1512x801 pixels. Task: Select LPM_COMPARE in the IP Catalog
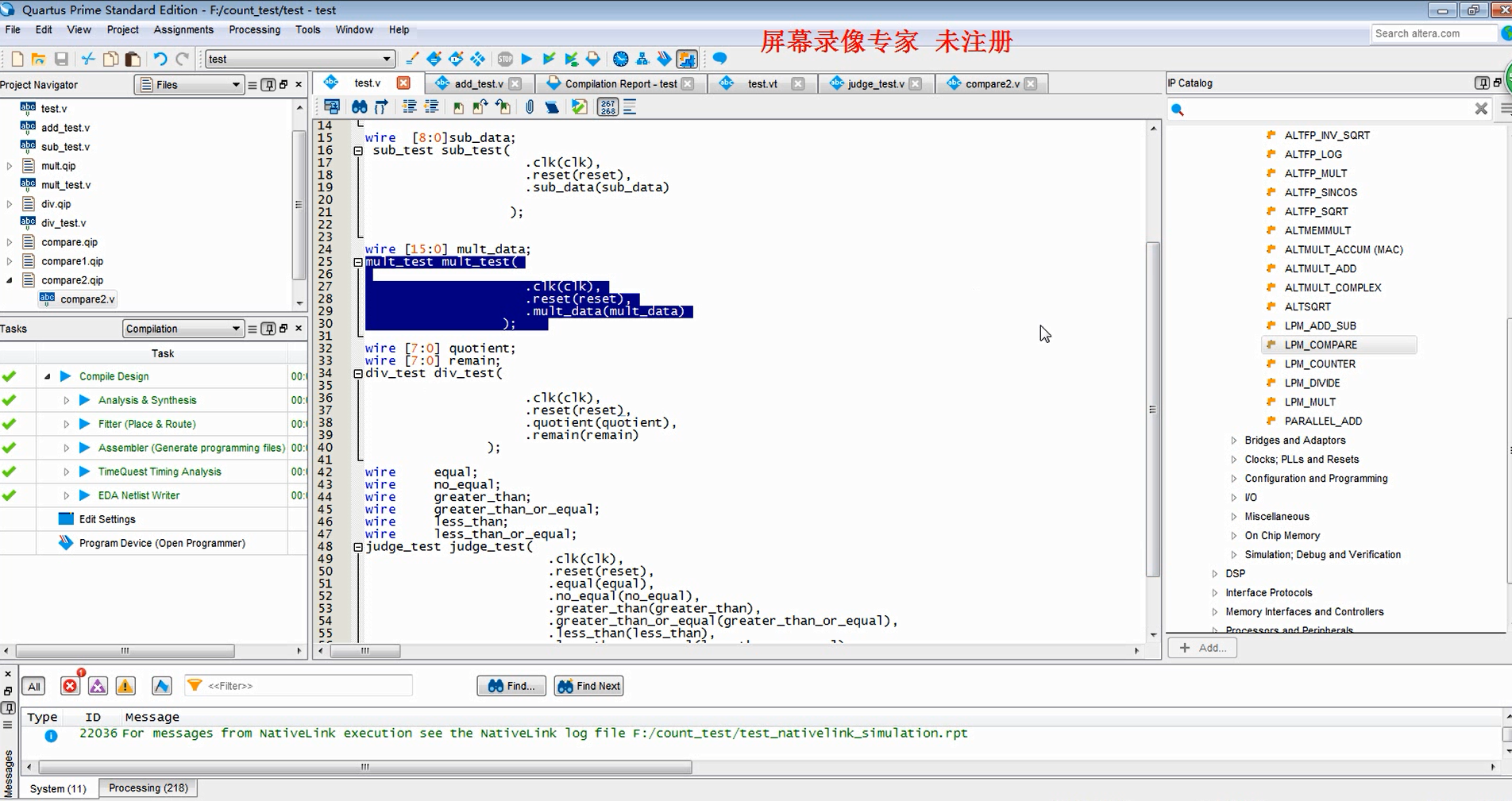pos(1321,345)
